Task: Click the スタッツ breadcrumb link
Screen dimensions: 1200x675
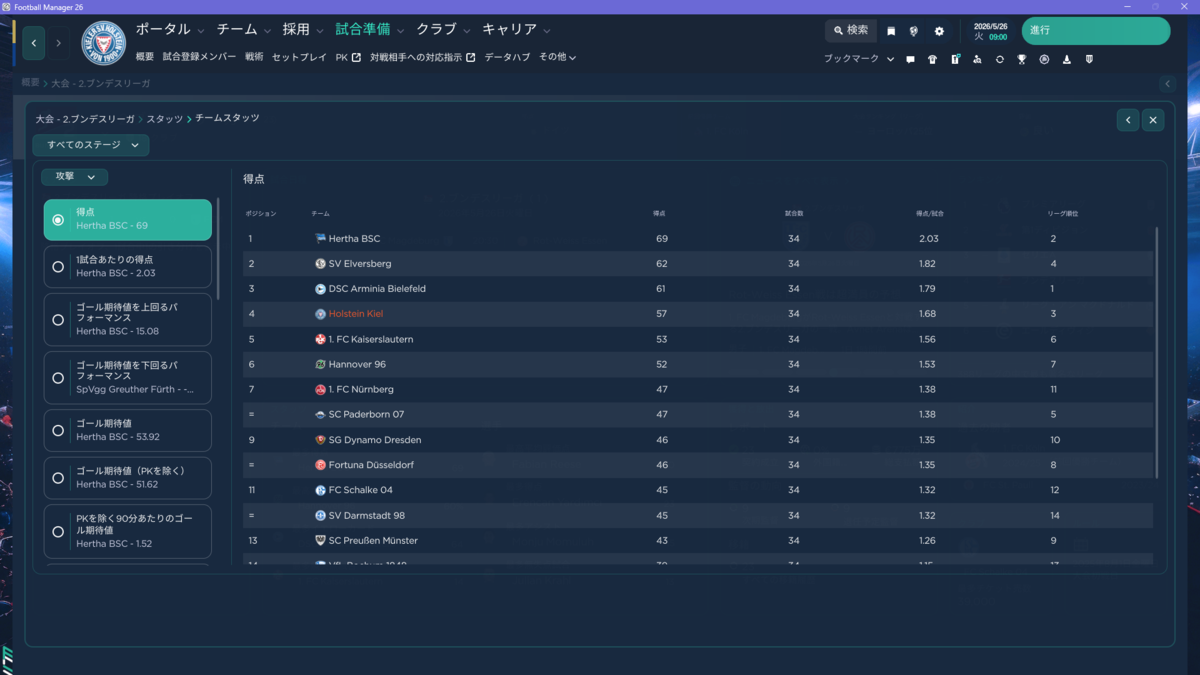Action: point(165,119)
